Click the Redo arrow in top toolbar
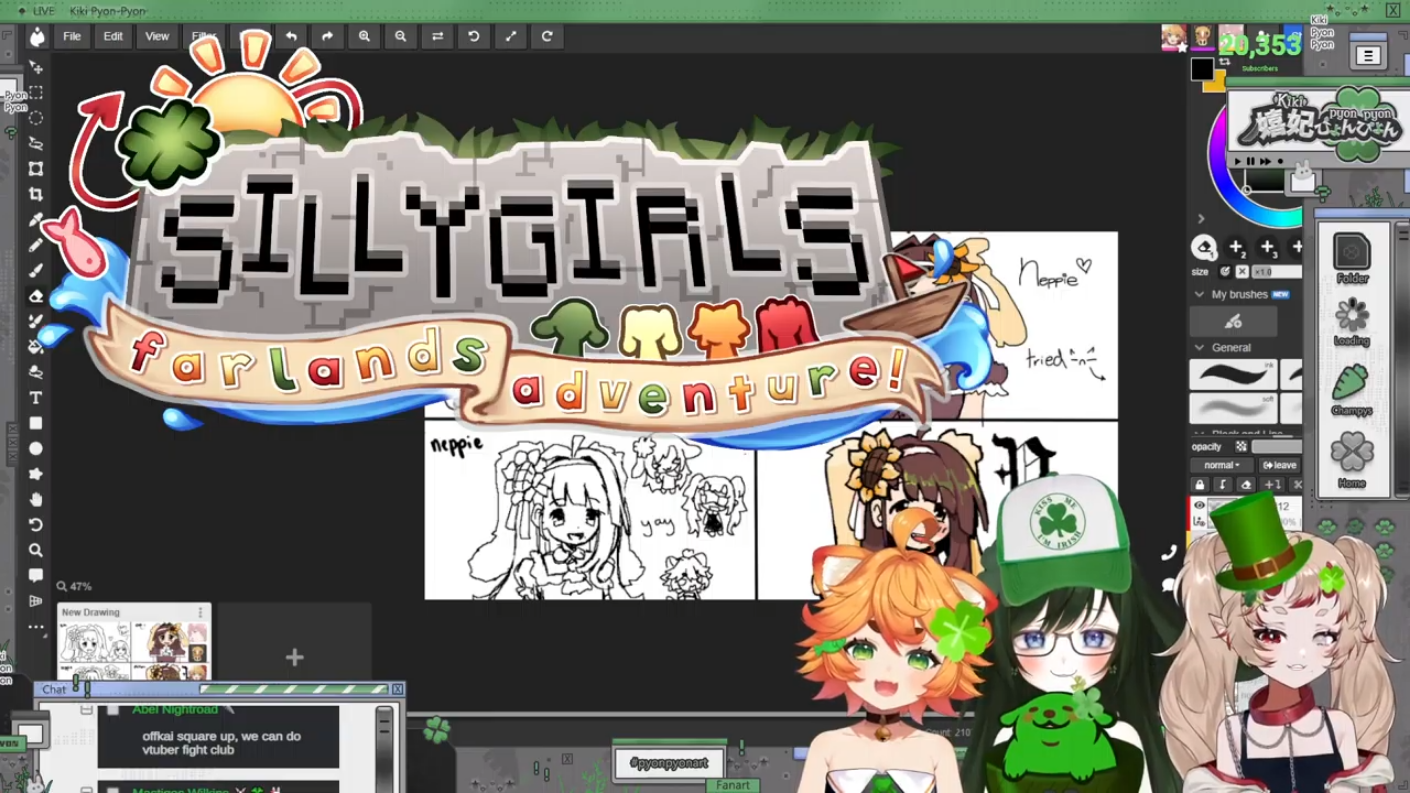1410x793 pixels. tap(327, 36)
